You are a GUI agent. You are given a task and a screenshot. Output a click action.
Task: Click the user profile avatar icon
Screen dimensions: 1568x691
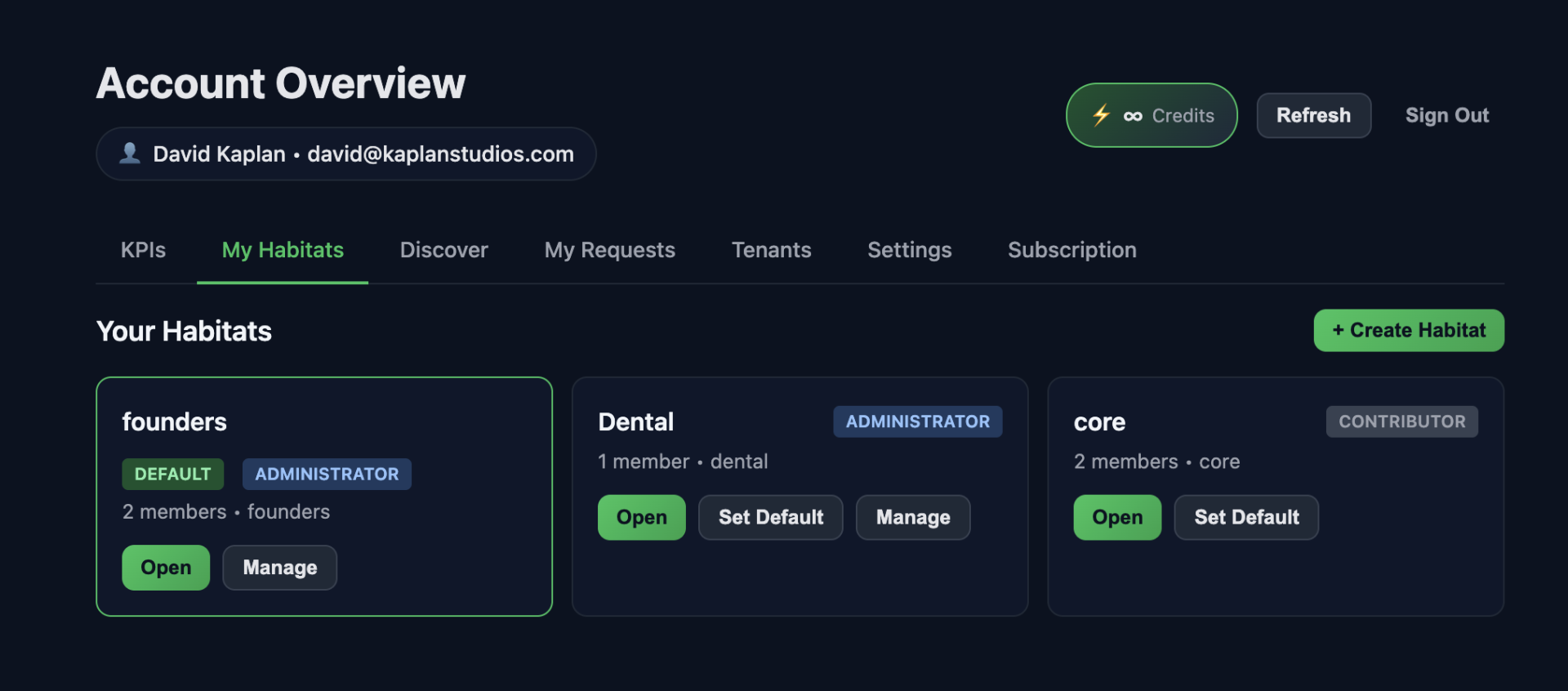(130, 154)
